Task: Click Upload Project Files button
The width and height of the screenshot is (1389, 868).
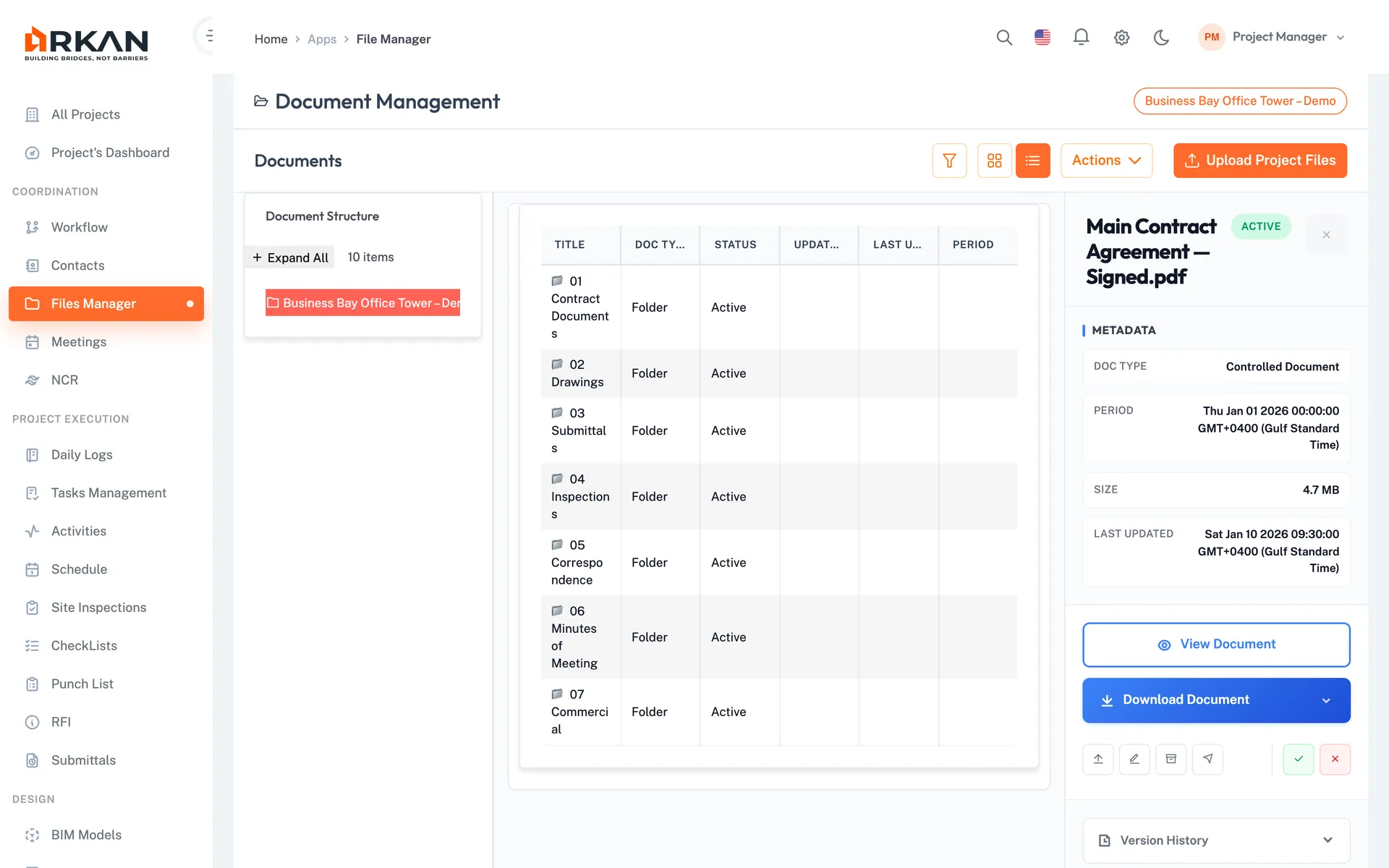Action: click(1260, 161)
